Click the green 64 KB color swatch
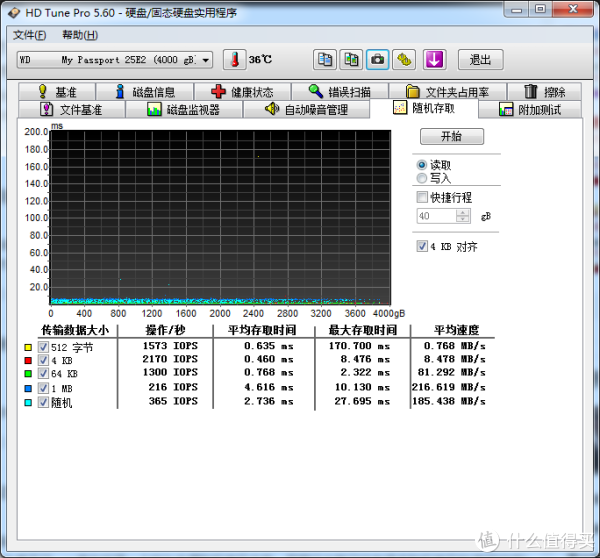 pos(28,374)
